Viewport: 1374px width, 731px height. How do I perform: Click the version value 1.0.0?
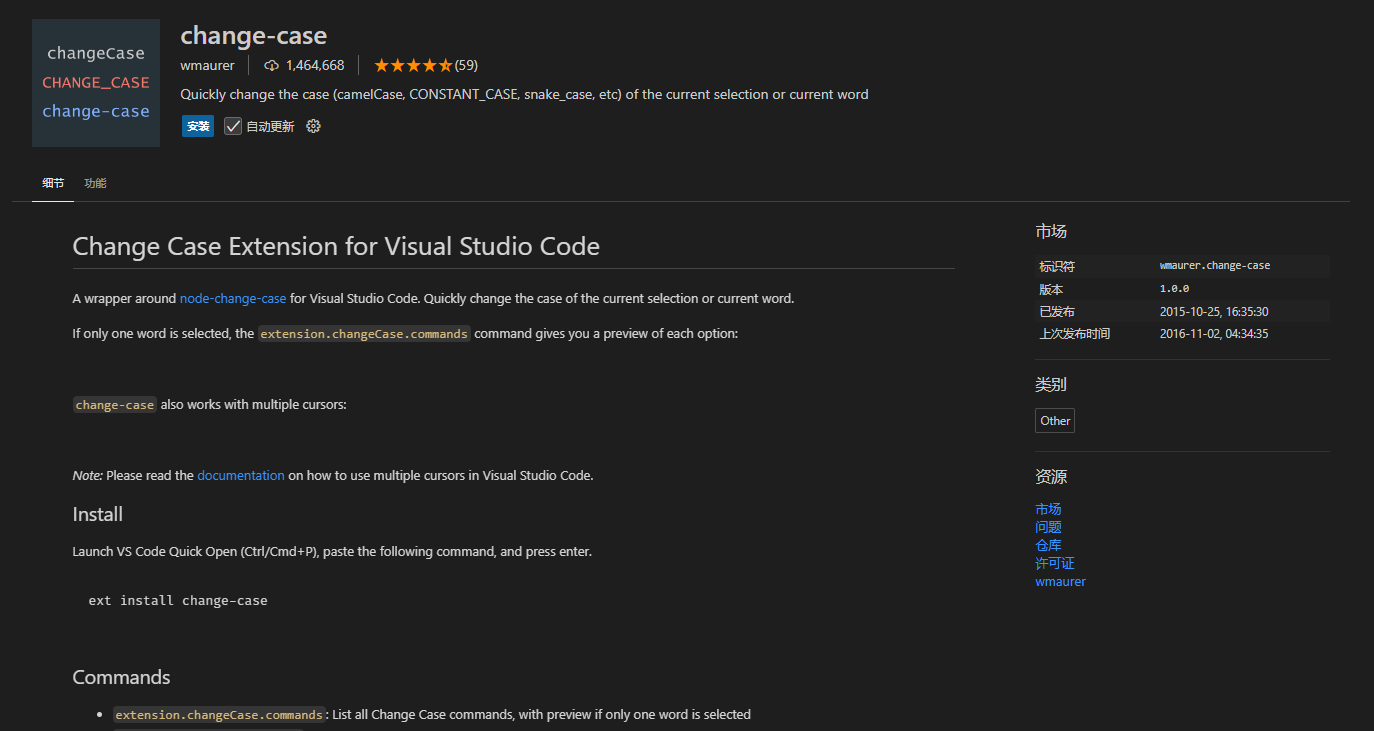pyautogui.click(x=1174, y=289)
